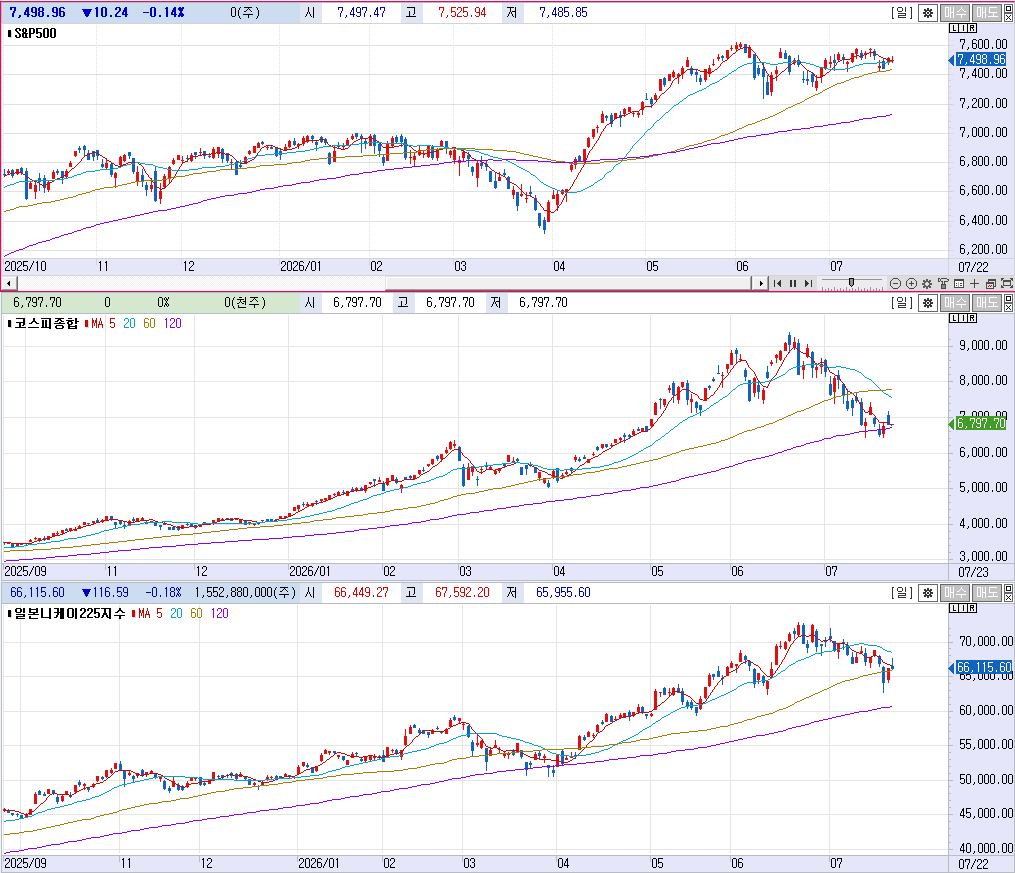Click MA 5 legend on 일본니케이225지수 chart

(148, 613)
